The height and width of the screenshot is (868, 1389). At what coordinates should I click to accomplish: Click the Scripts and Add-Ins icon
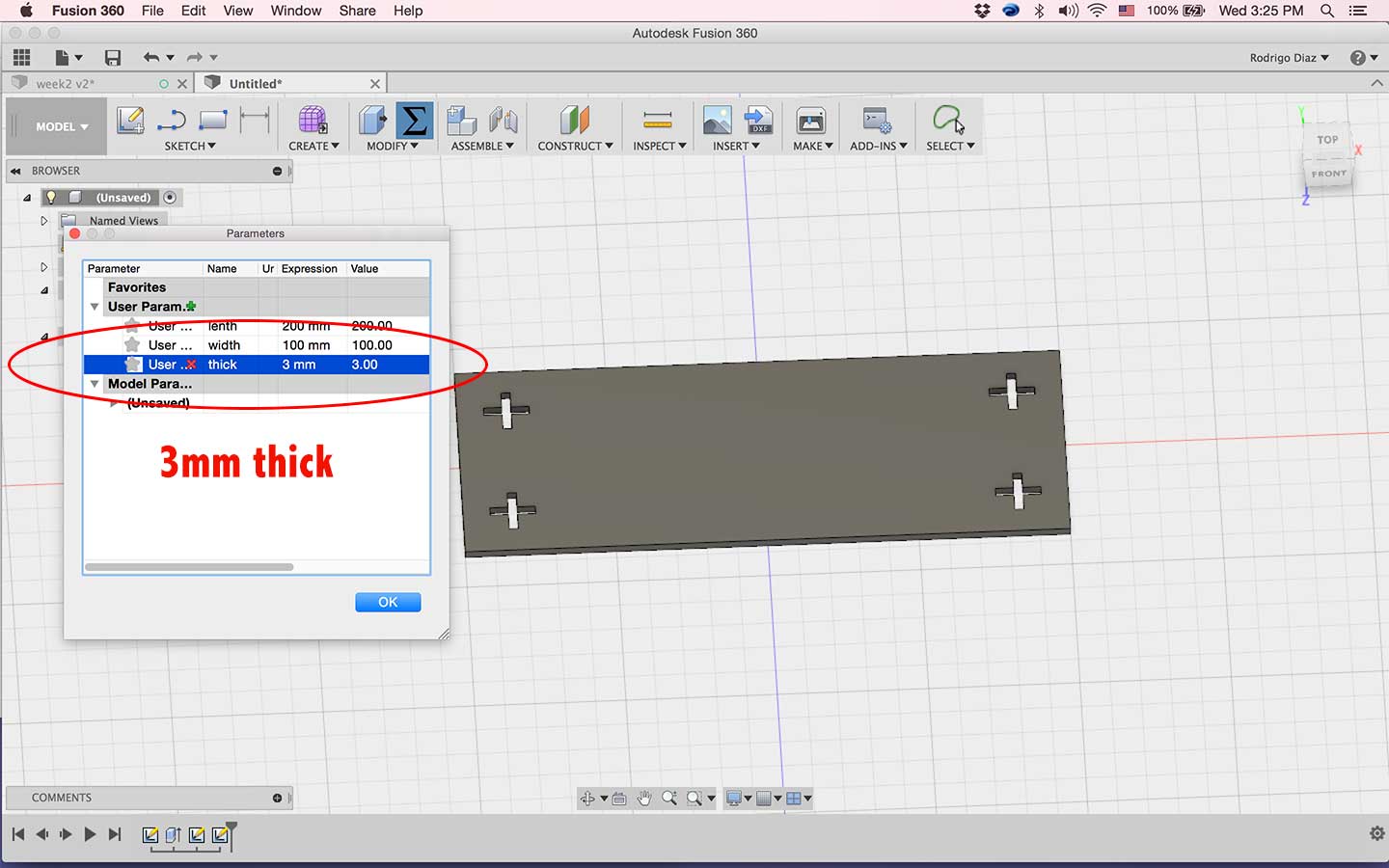877,121
